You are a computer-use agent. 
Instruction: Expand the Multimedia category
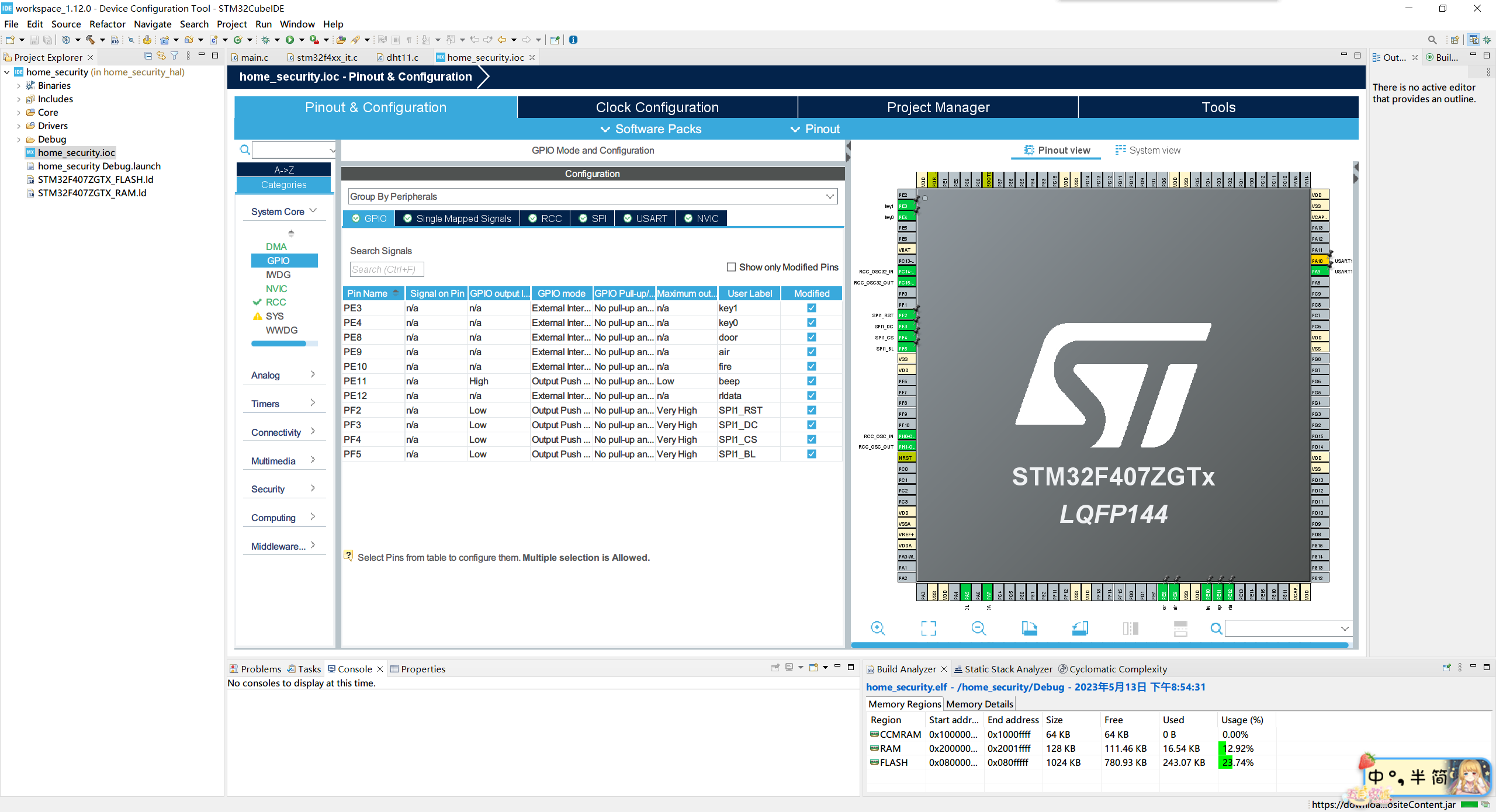click(284, 461)
